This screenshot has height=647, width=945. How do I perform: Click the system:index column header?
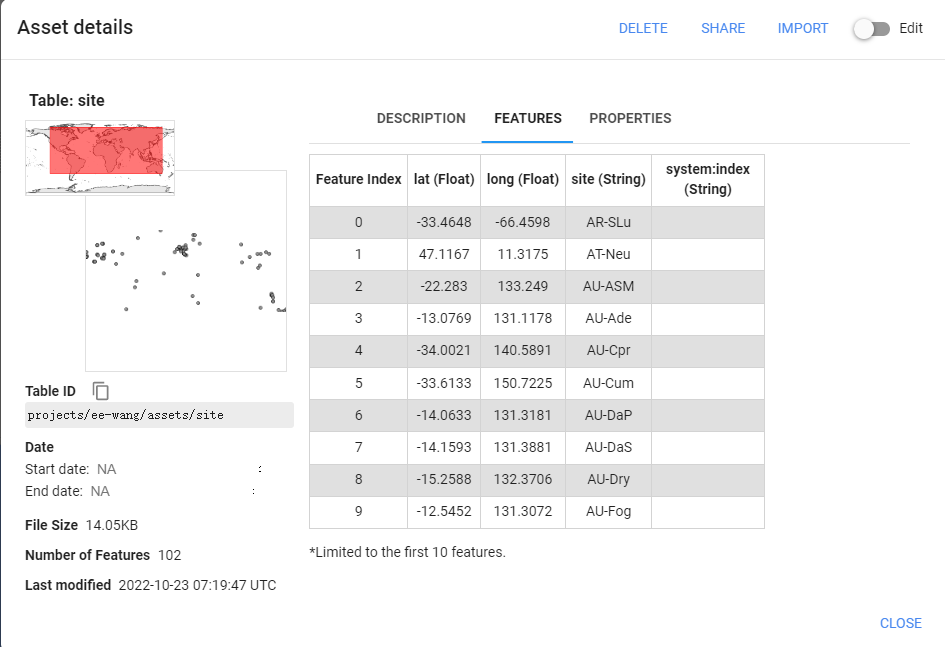(x=708, y=179)
